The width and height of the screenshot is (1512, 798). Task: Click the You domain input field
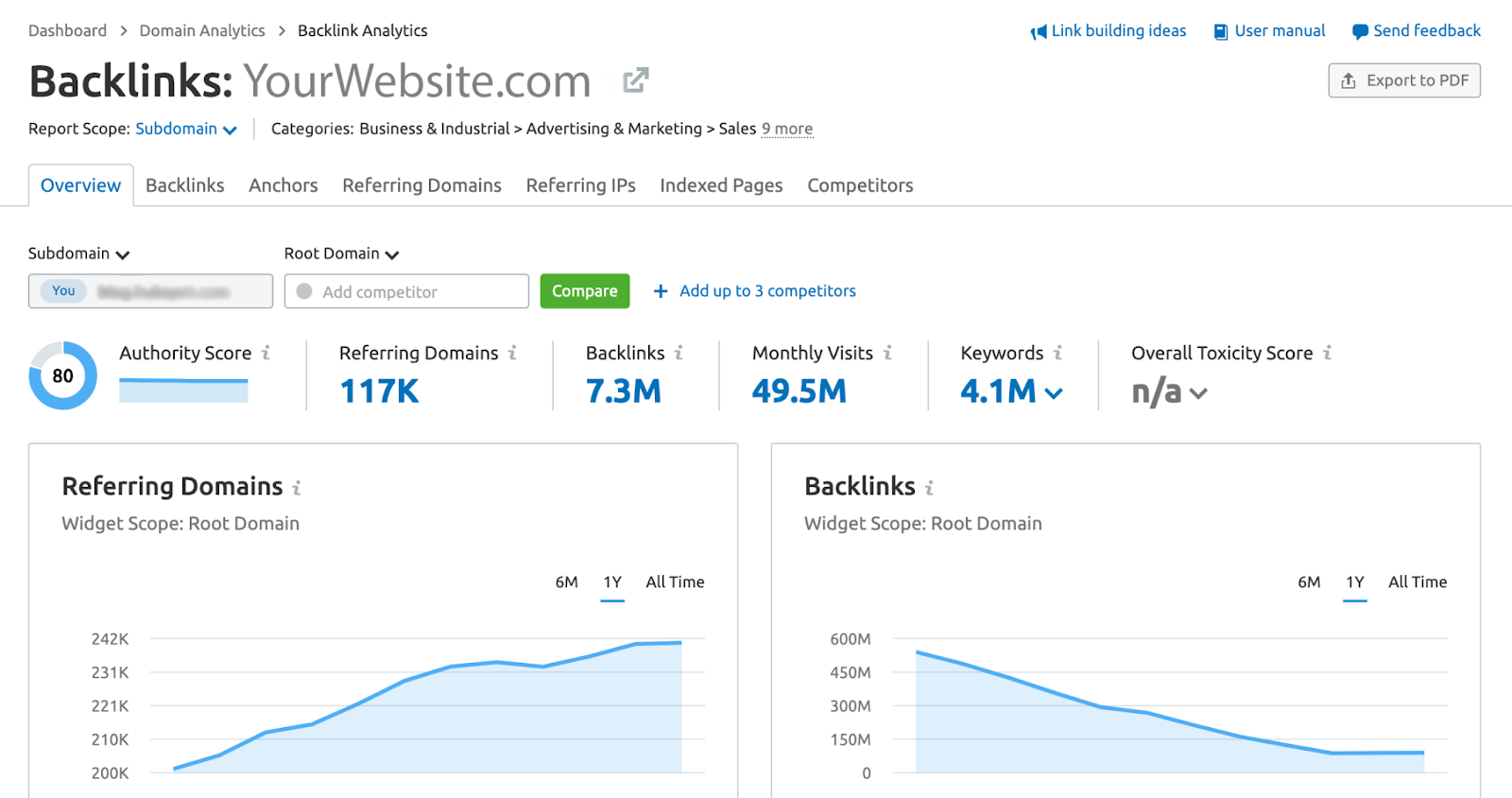tap(150, 291)
